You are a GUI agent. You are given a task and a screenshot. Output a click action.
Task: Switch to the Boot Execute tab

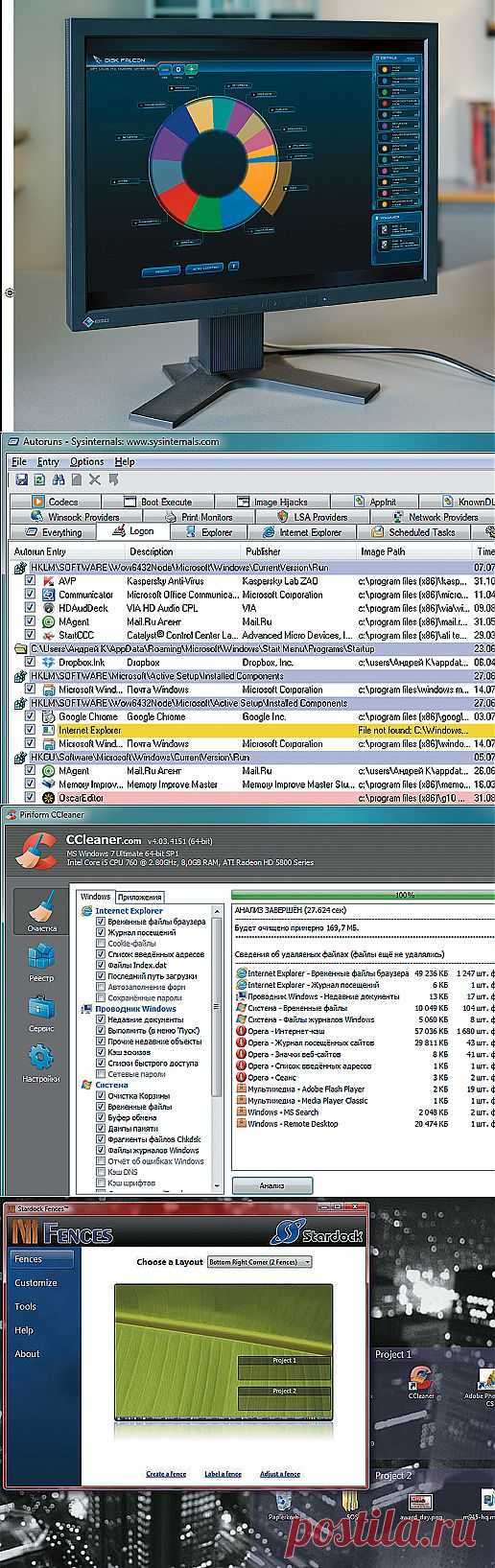(157, 502)
